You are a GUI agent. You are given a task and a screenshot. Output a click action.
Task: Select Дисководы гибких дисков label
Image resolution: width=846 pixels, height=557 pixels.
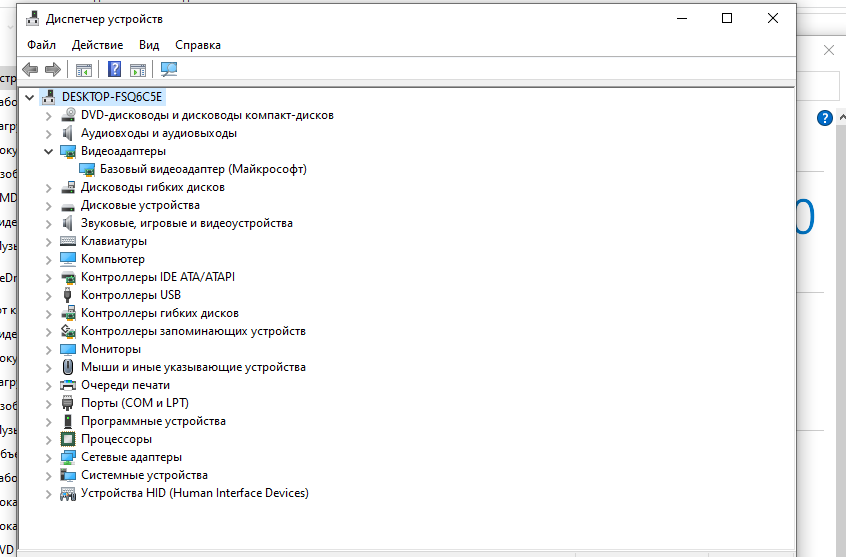coord(153,187)
